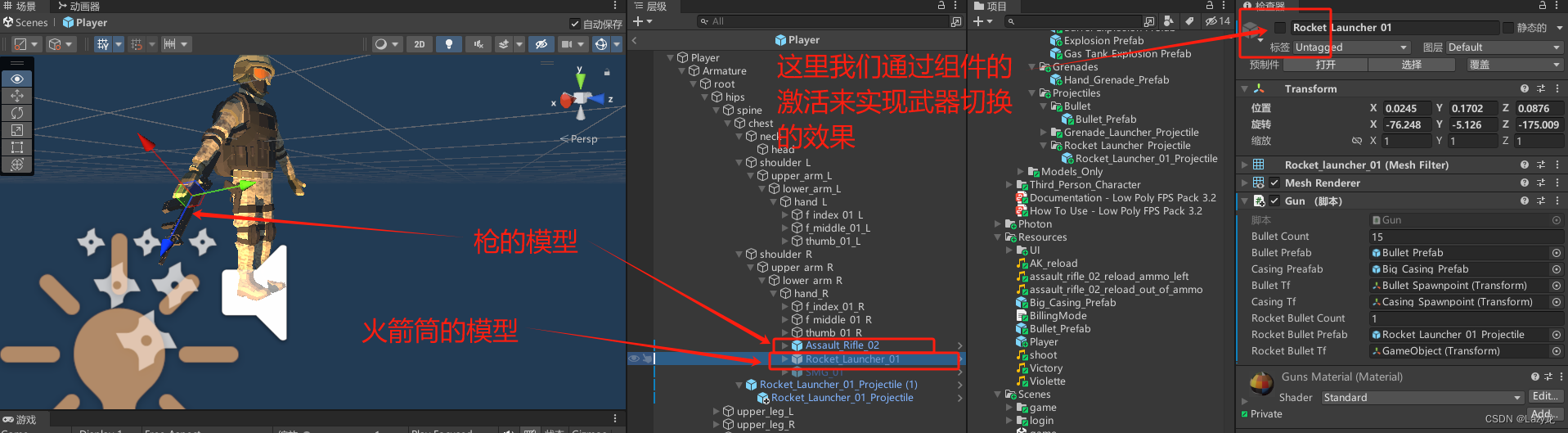Click the Gizmos sphere icon
Screen dimensions: 1568x433
click(601, 44)
